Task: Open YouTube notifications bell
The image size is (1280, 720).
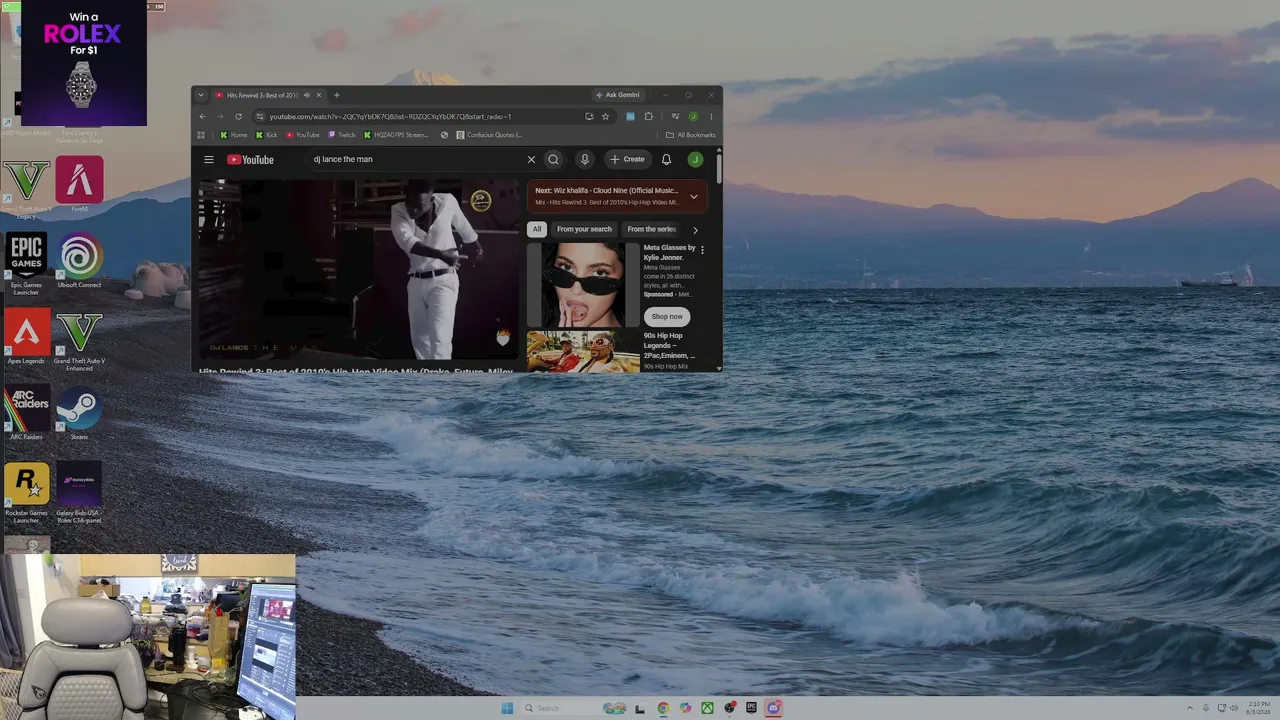Action: 666,160
